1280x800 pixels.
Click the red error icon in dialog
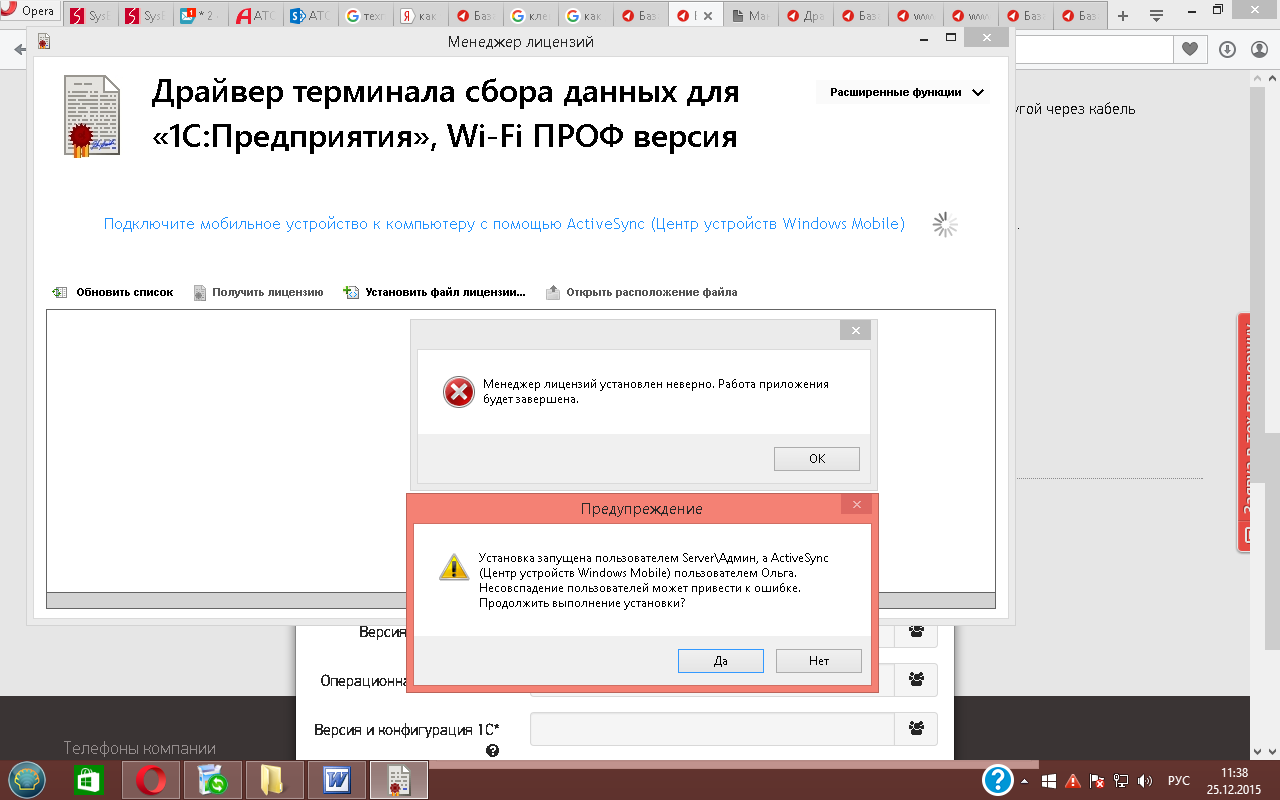point(458,392)
